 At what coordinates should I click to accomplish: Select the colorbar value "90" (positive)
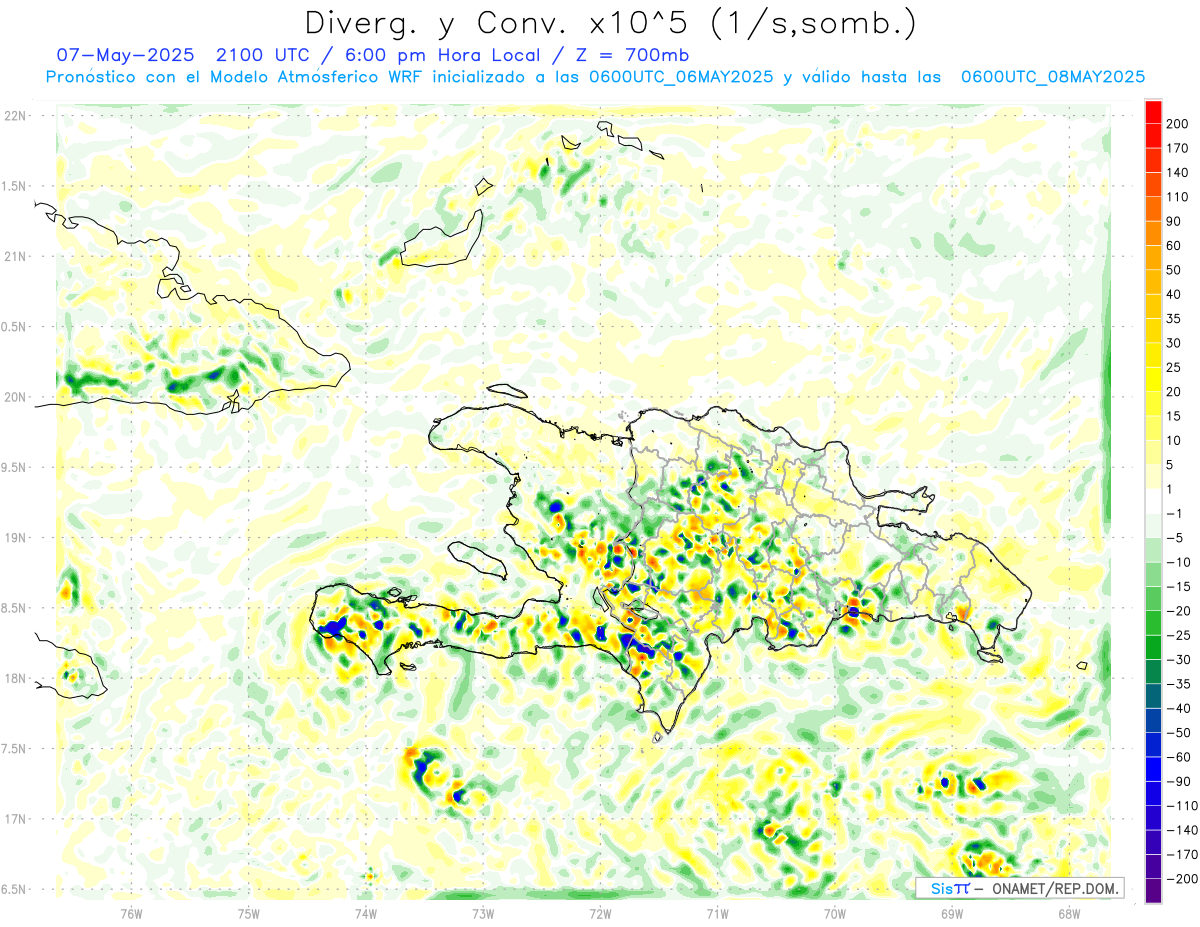pos(1174,221)
